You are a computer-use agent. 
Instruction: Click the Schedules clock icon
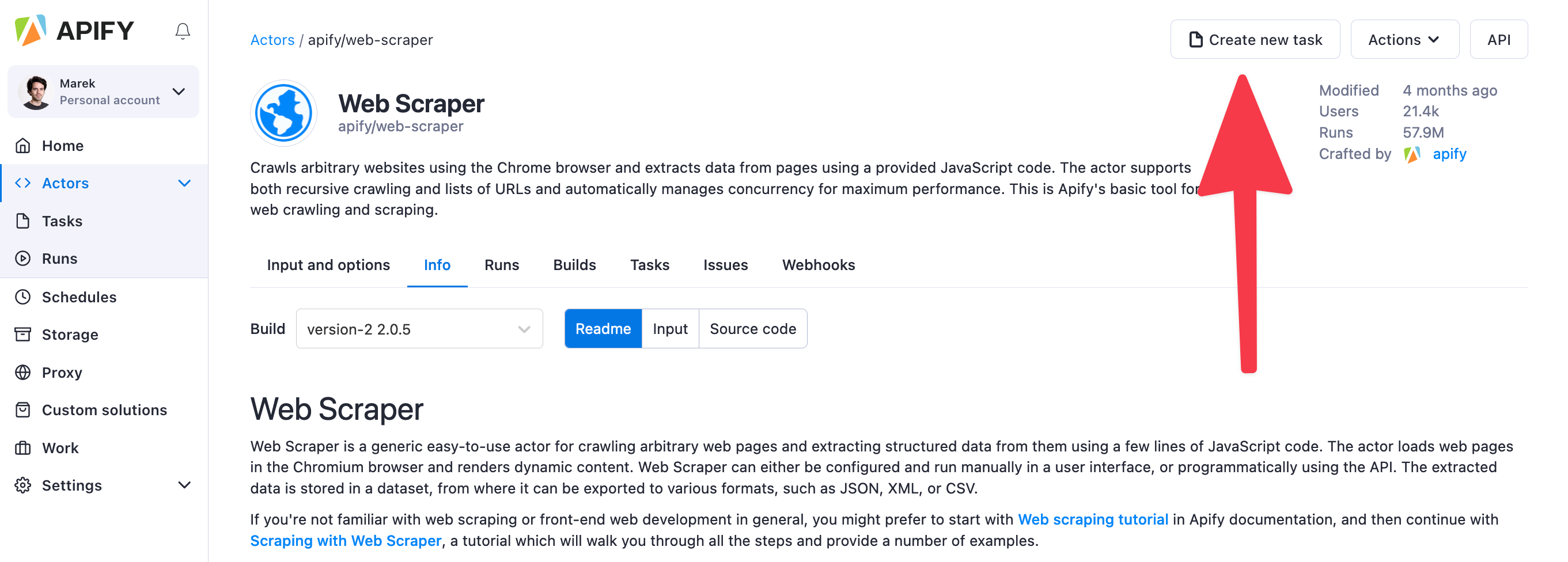pyautogui.click(x=23, y=297)
